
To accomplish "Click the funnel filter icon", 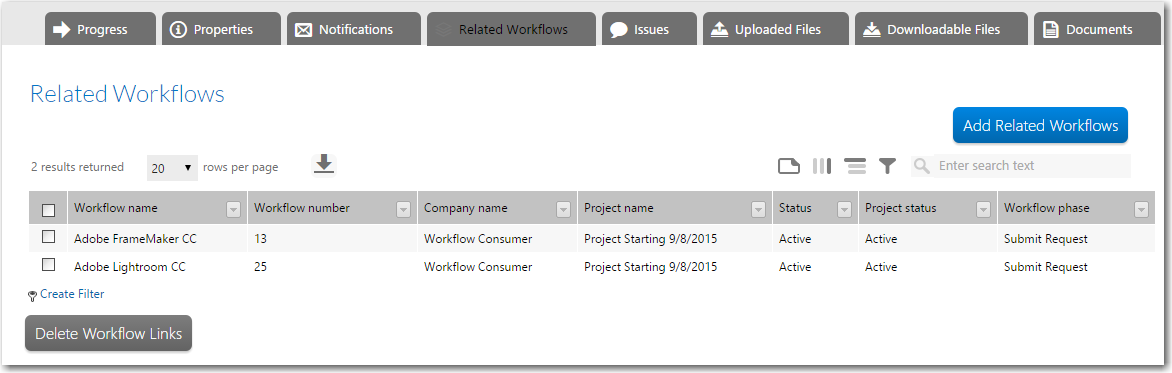I will [x=887, y=166].
